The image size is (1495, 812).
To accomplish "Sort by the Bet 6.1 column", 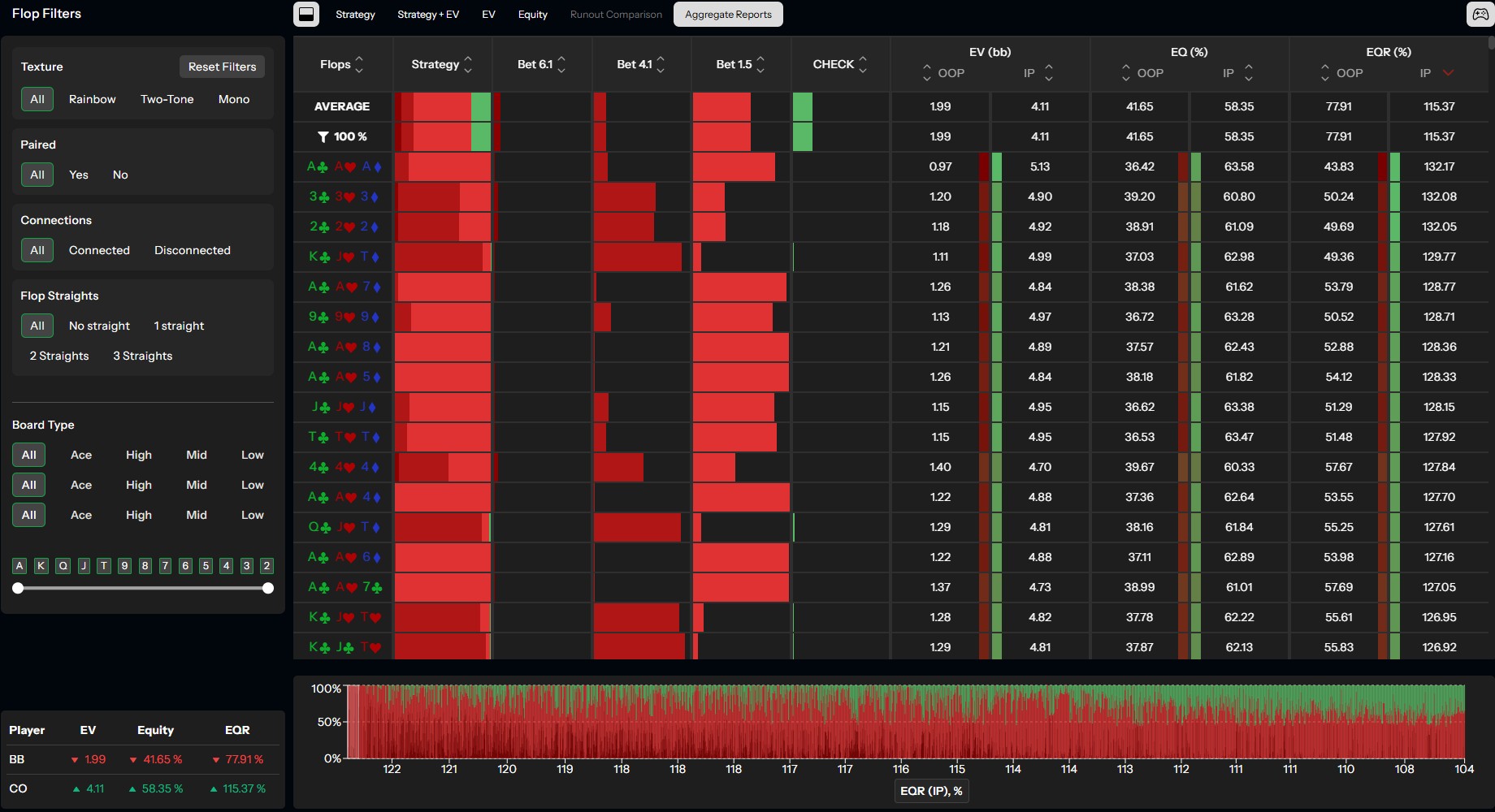I will pos(561,64).
